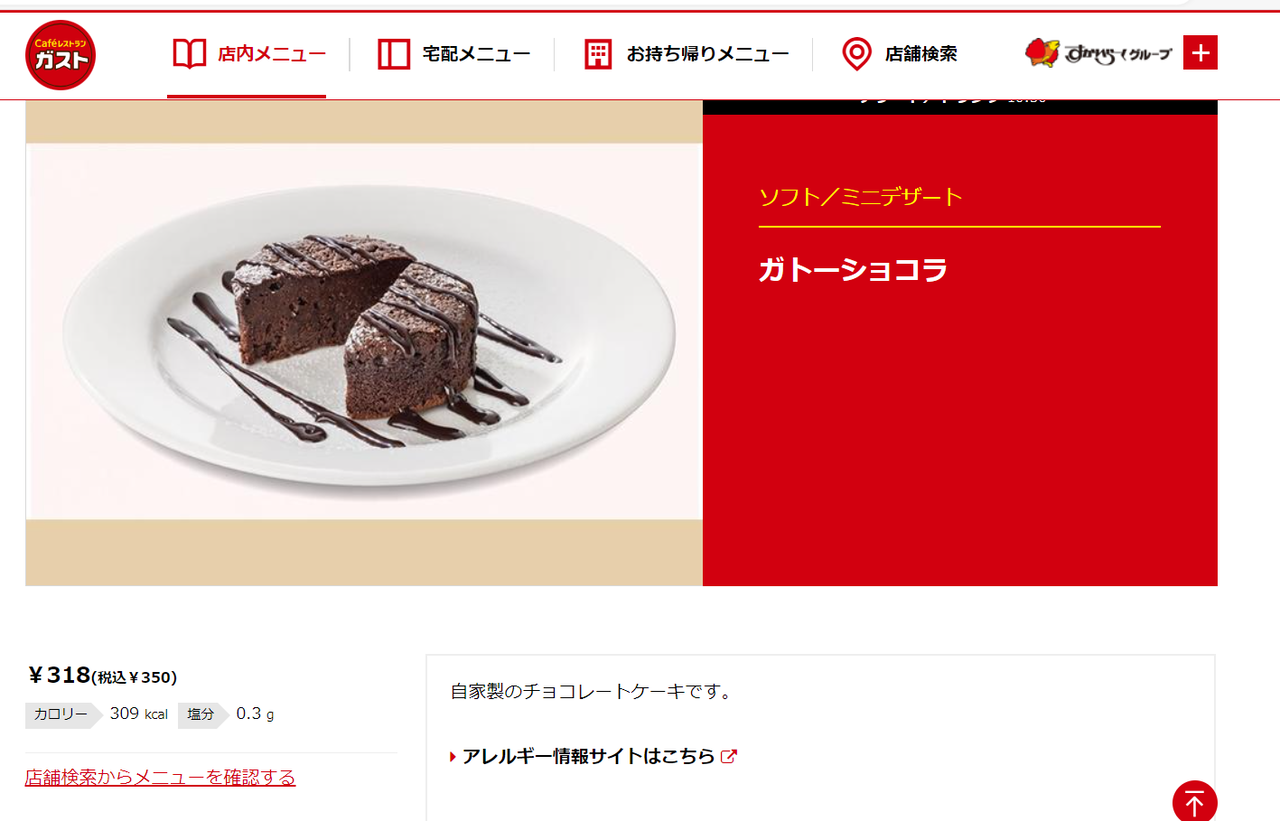Click the 宅配メニュー panel icon
This screenshot has height=821, width=1280.
pos(394,54)
